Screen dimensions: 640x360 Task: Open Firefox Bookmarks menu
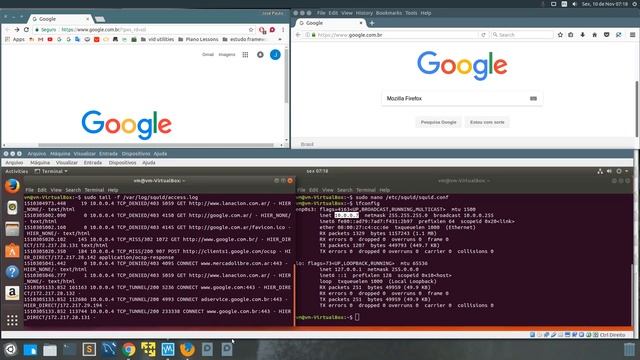pyautogui.click(x=389, y=13)
